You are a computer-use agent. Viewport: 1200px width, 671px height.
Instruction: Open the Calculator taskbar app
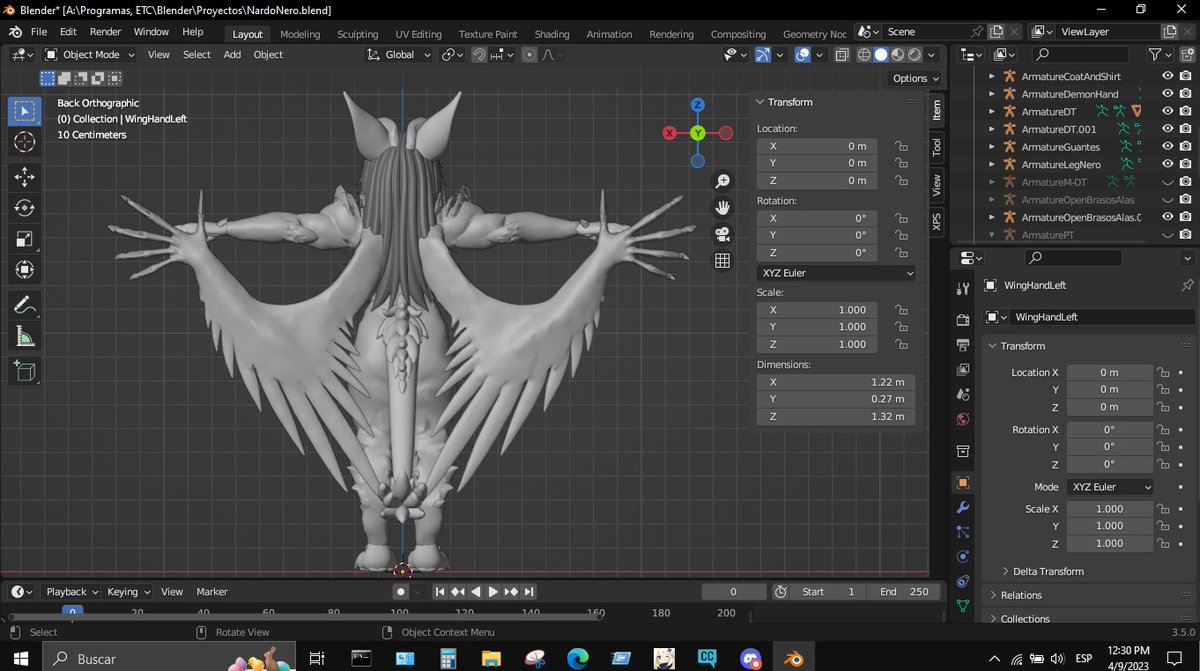tap(448, 659)
